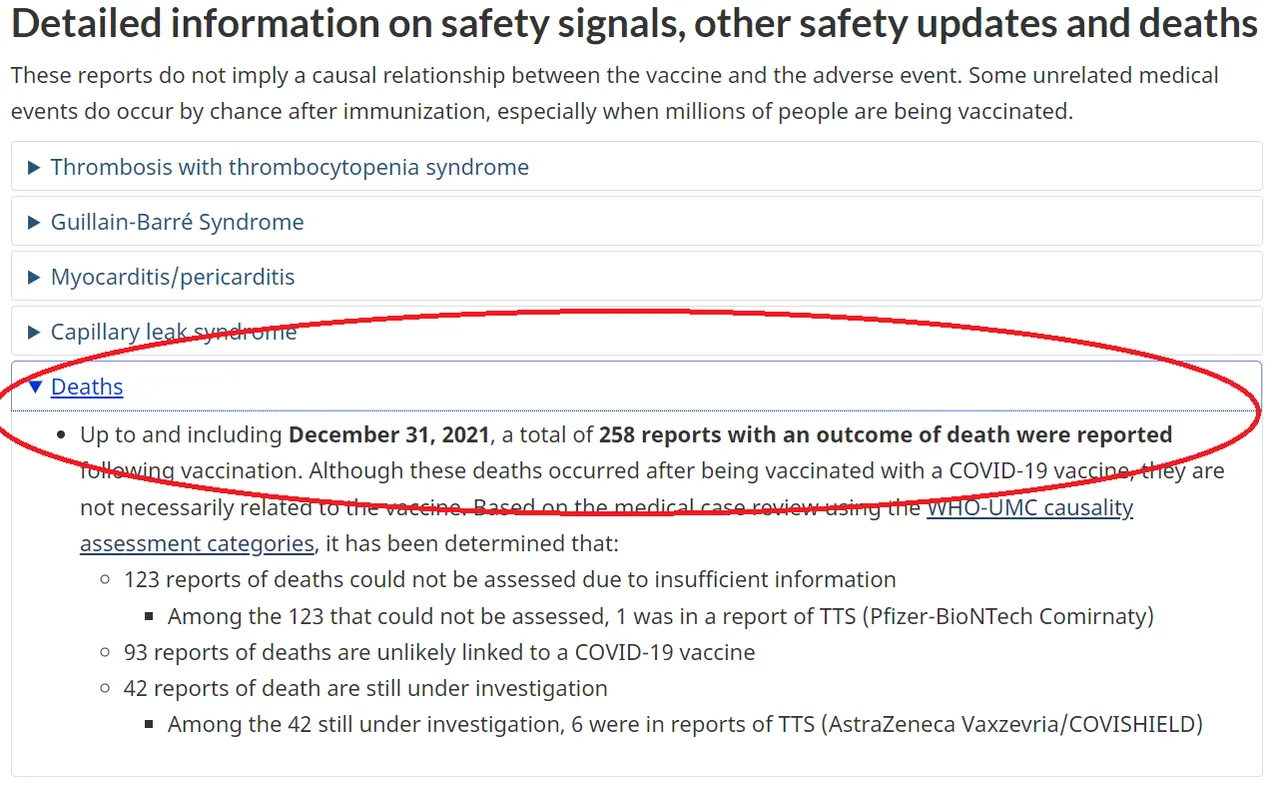Select the Capillary leak syndrome heading text
The width and height of the screenshot is (1280, 788).
[174, 332]
